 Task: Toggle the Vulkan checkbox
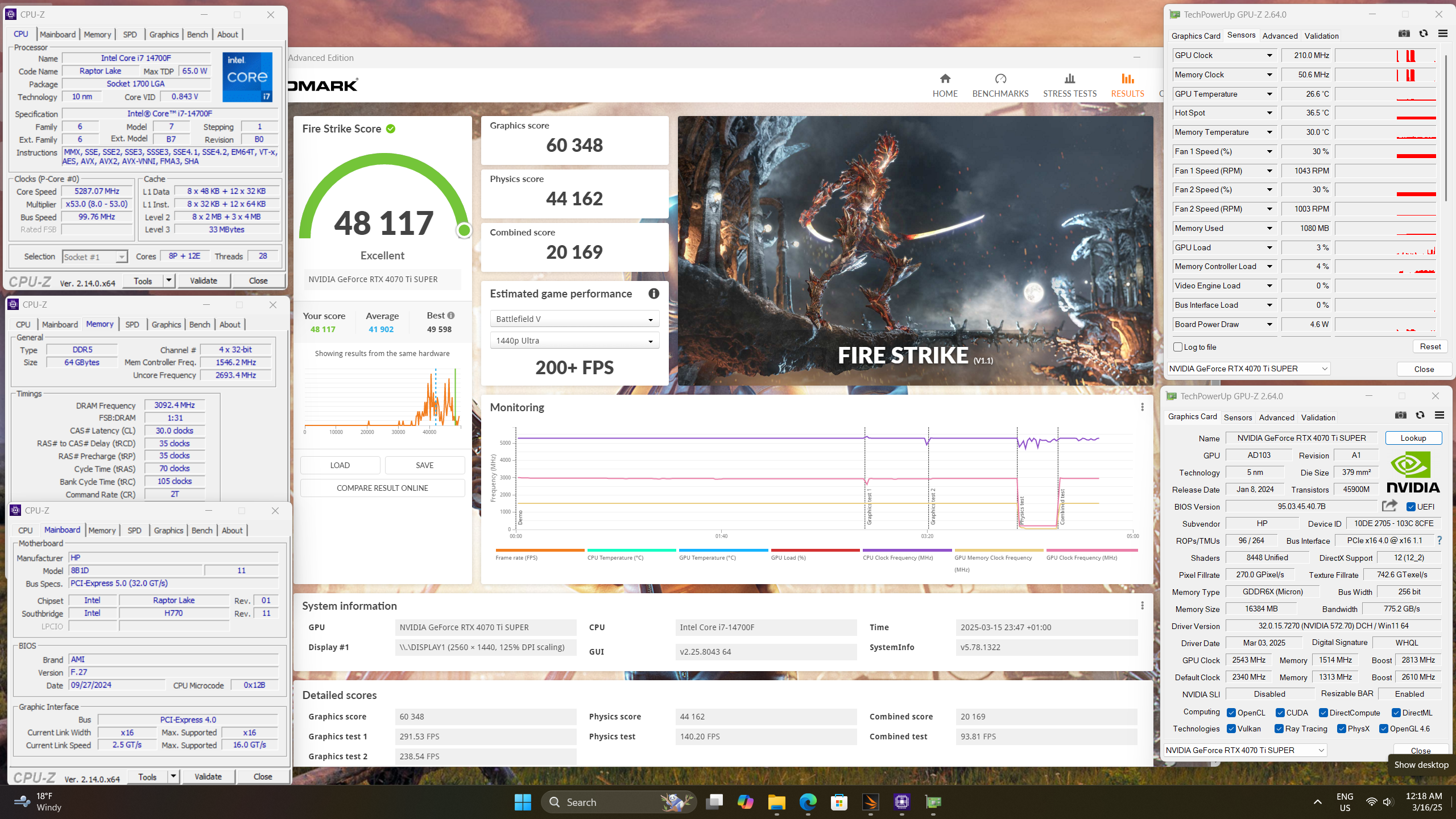[x=1231, y=729]
